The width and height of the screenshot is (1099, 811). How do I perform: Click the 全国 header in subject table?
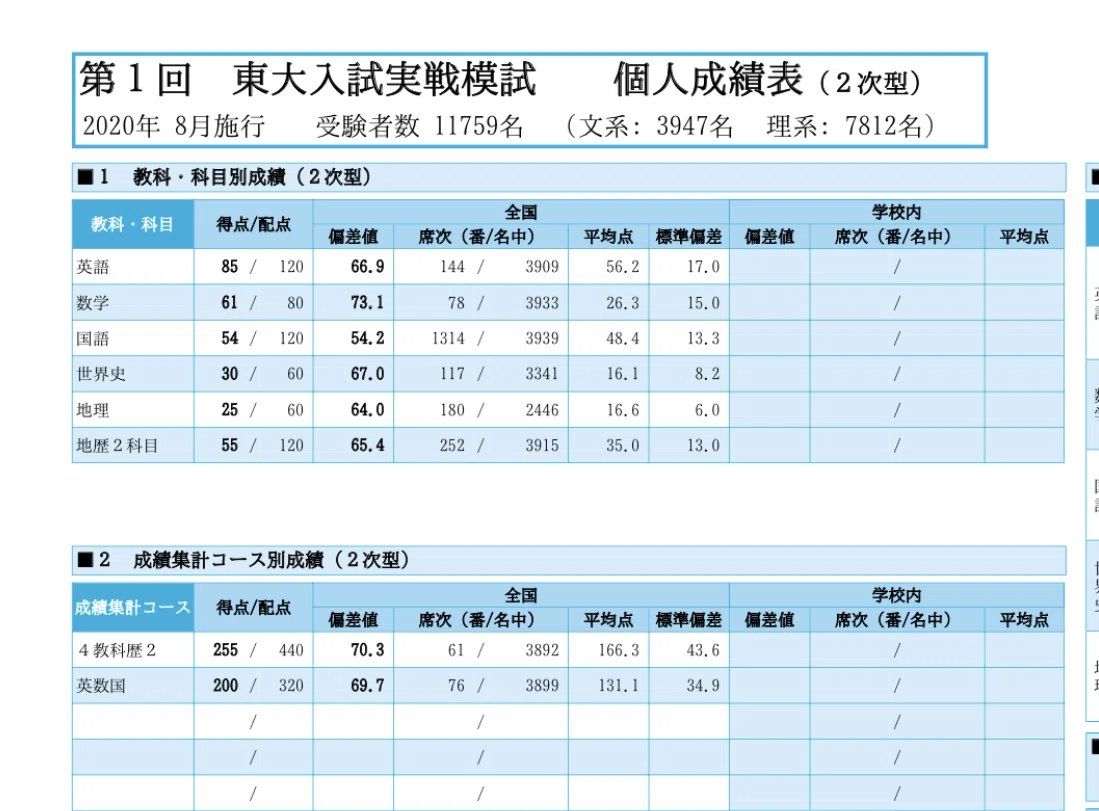pyautogui.click(x=521, y=212)
